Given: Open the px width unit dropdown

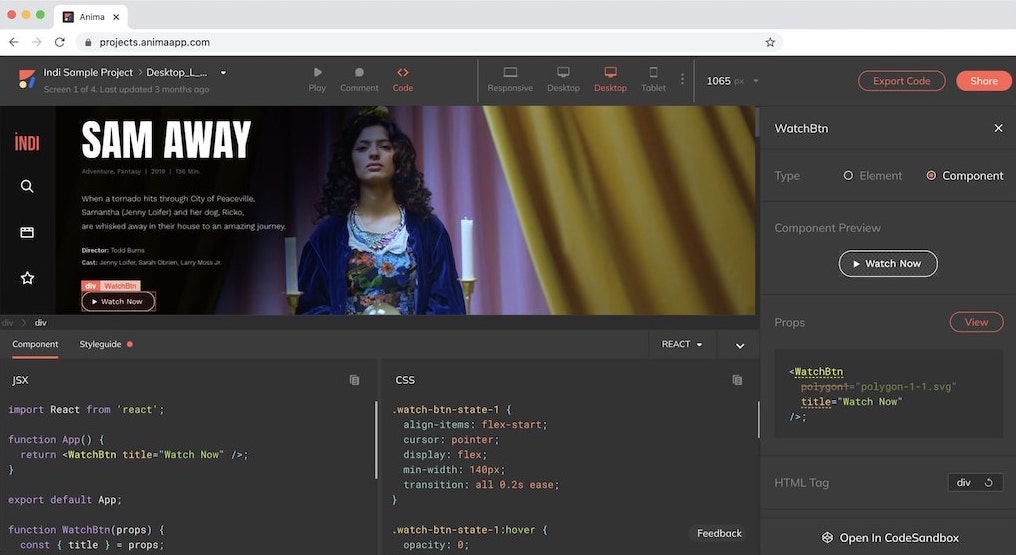Looking at the screenshot, I should (x=755, y=81).
